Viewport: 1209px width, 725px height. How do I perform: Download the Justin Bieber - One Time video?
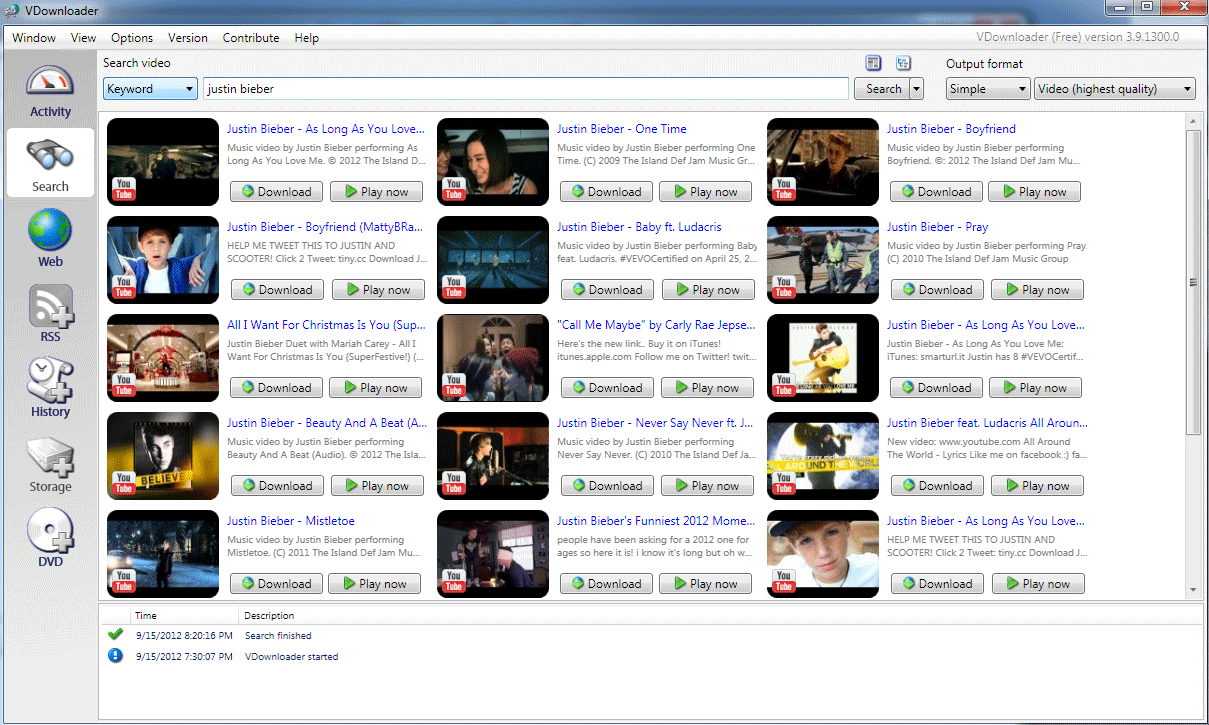click(x=606, y=192)
